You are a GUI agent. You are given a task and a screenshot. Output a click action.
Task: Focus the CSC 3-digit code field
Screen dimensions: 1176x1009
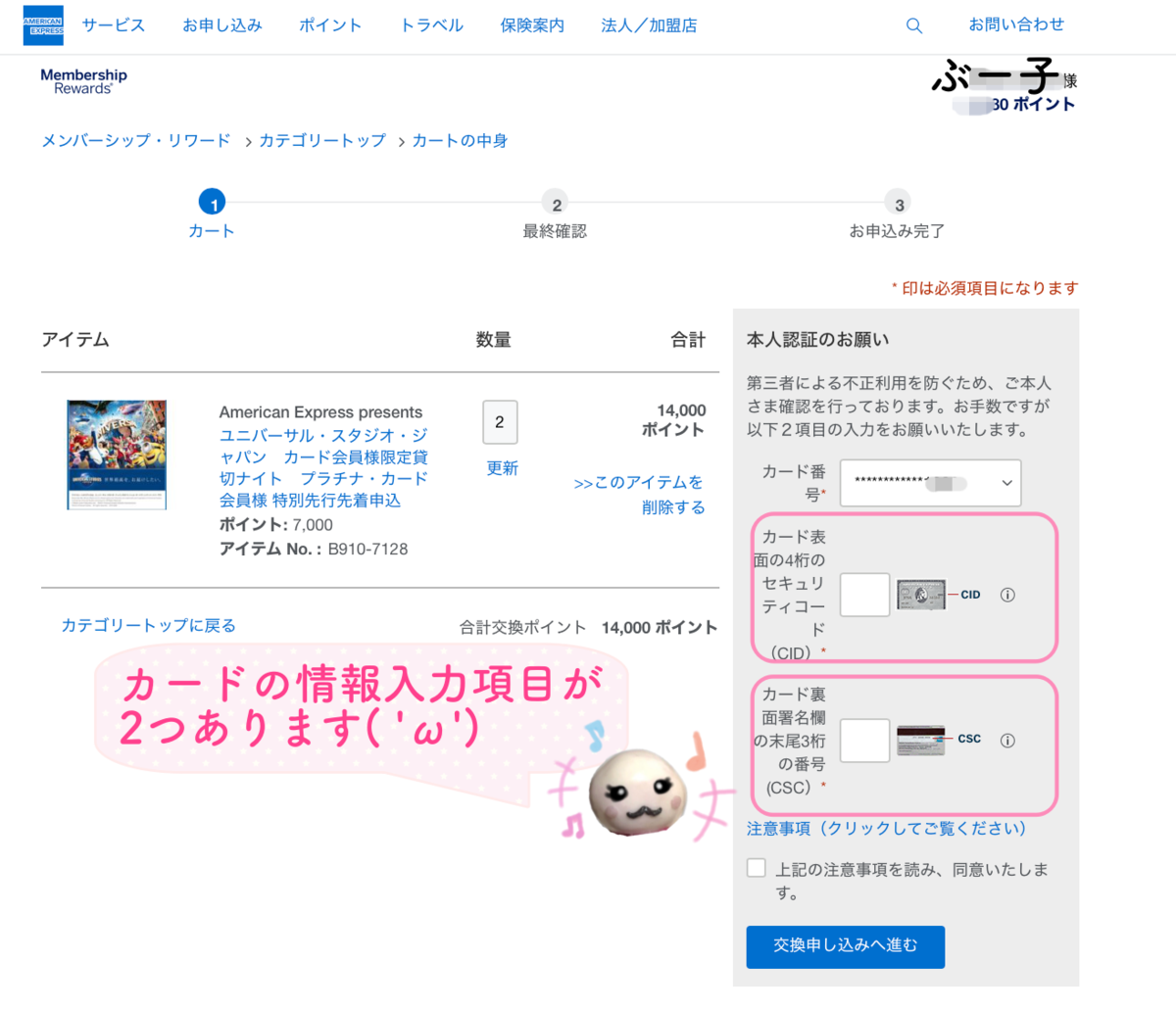click(x=865, y=741)
